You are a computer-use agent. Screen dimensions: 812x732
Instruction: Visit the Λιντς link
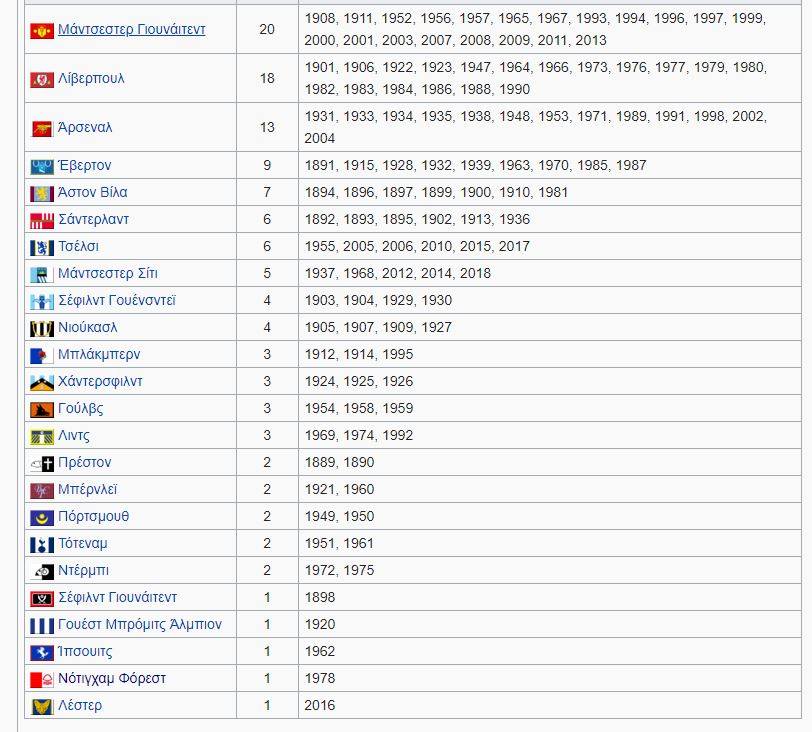tap(74, 435)
